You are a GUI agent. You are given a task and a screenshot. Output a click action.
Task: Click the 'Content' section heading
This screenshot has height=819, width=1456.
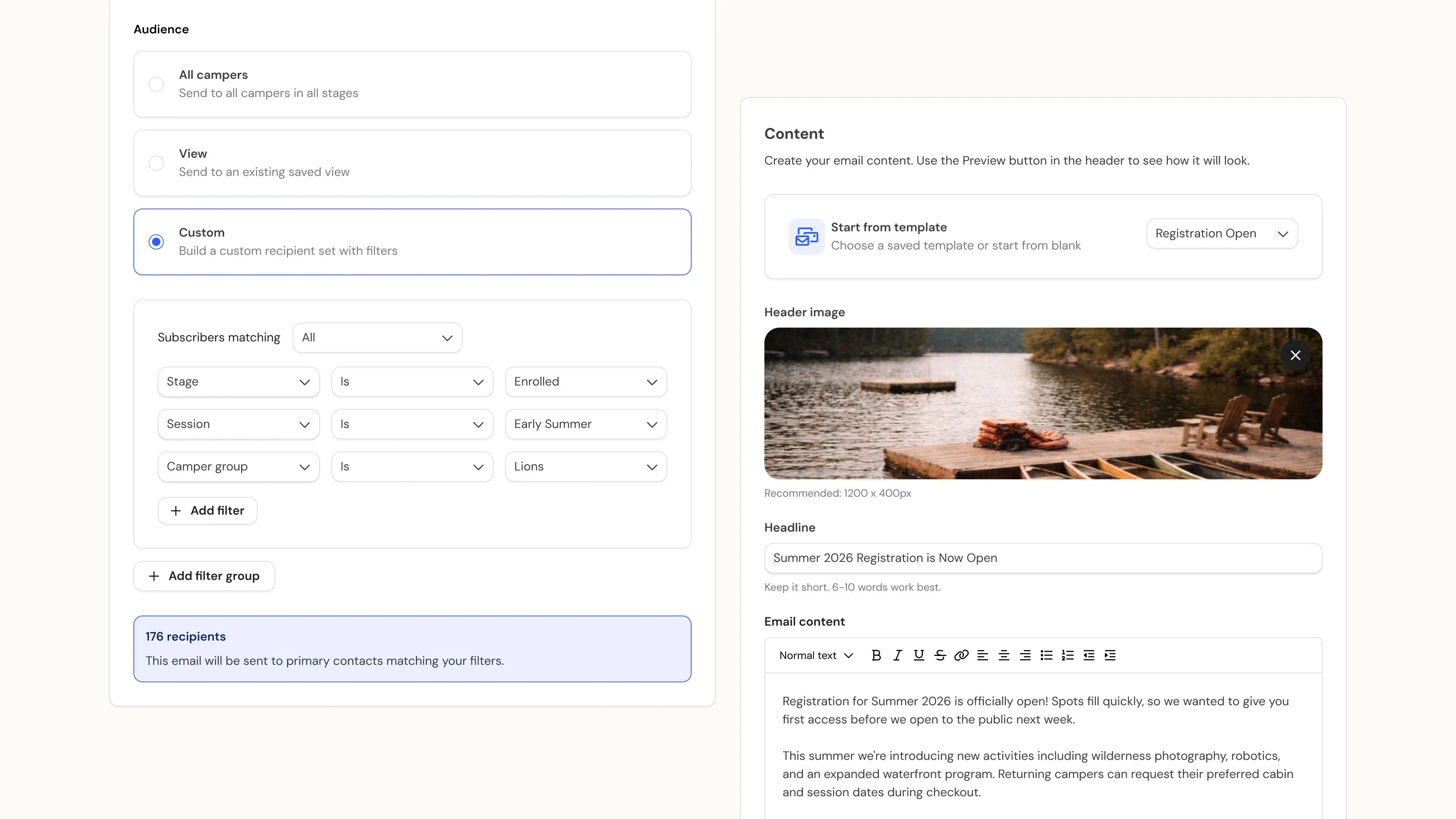click(x=794, y=134)
